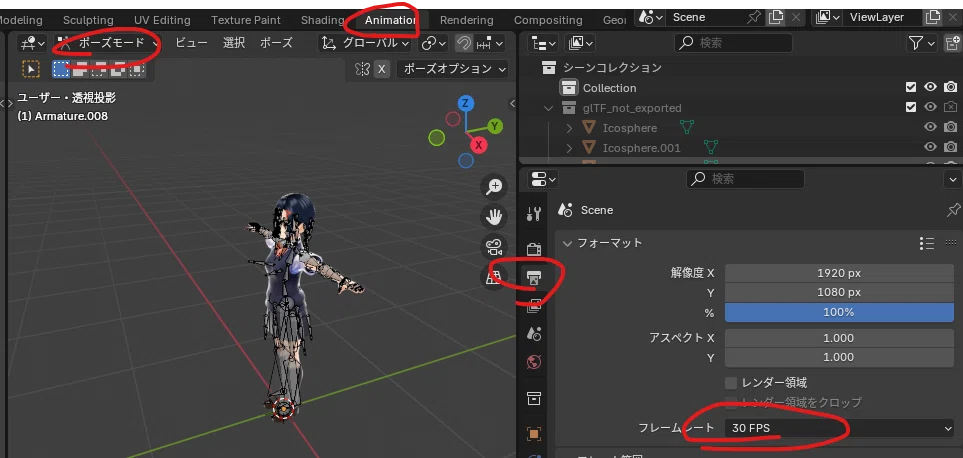Screen dimensions: 963x458
Task: Open ビュー menu
Action: point(192,44)
